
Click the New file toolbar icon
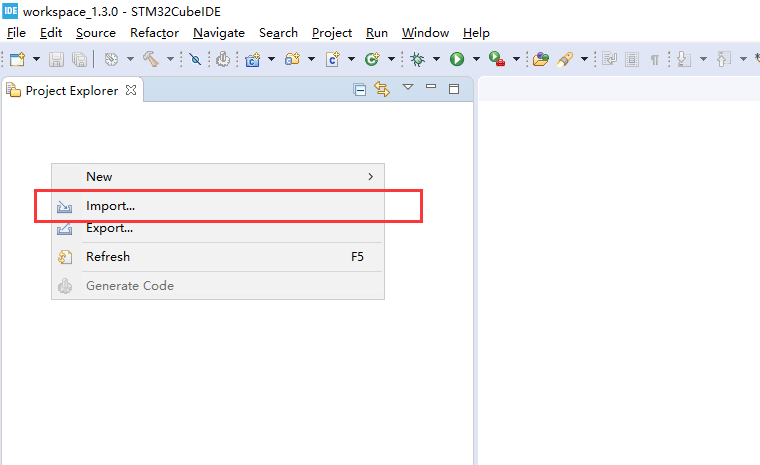coord(17,59)
